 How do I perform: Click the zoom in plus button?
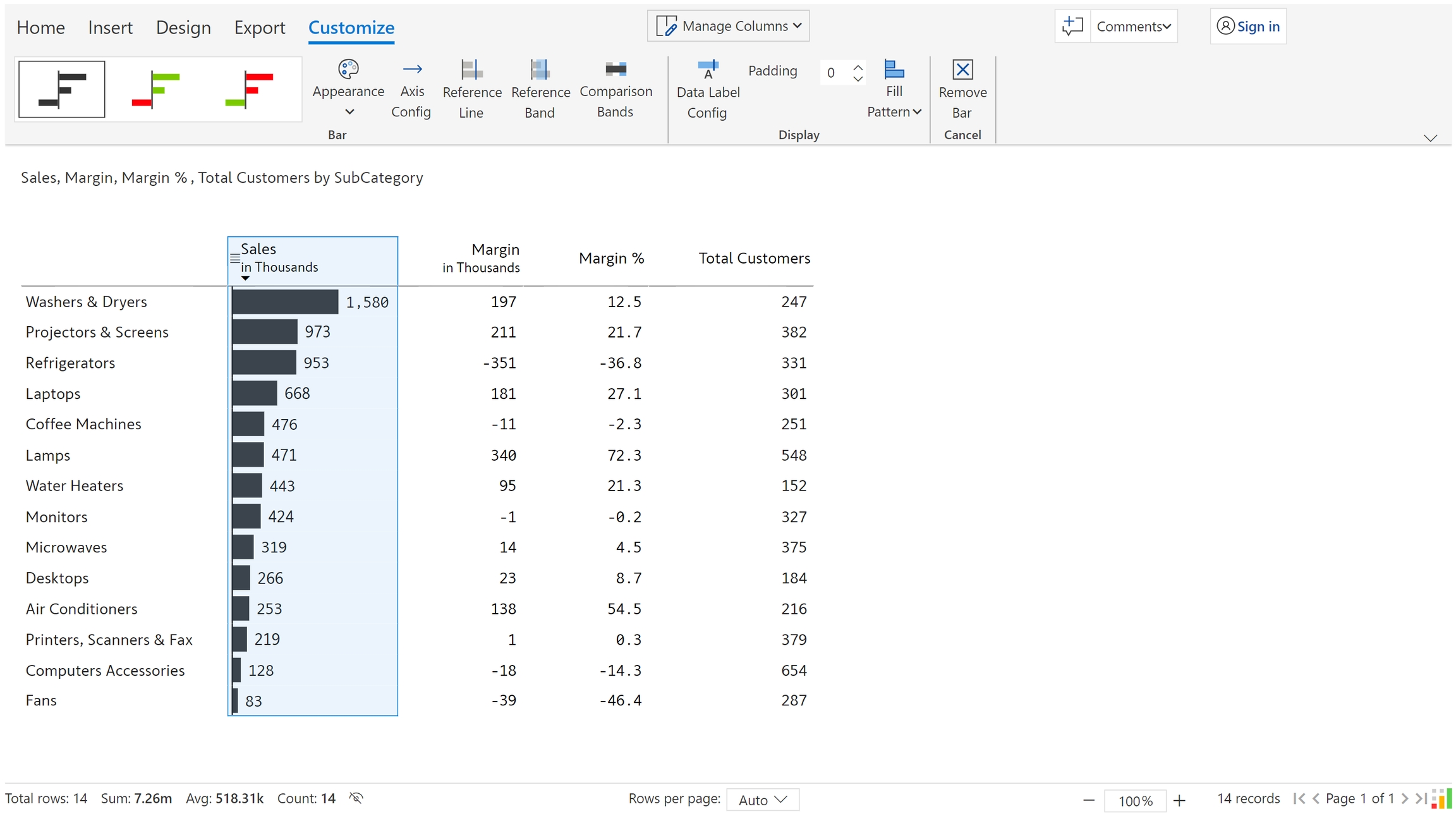pos(1179,801)
